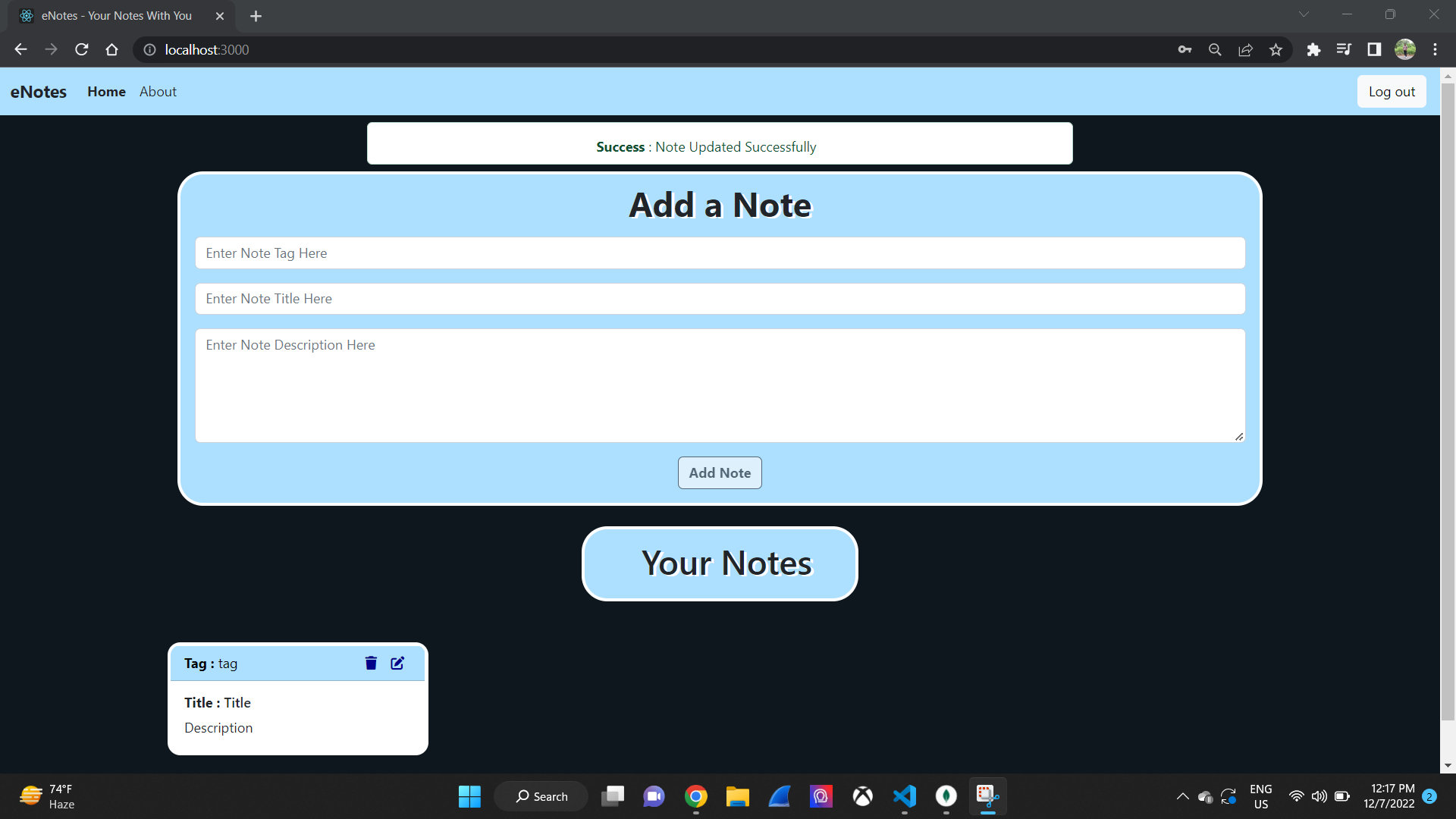This screenshot has width=1456, height=819.
Task: Reload the localhost page
Action: (x=82, y=49)
